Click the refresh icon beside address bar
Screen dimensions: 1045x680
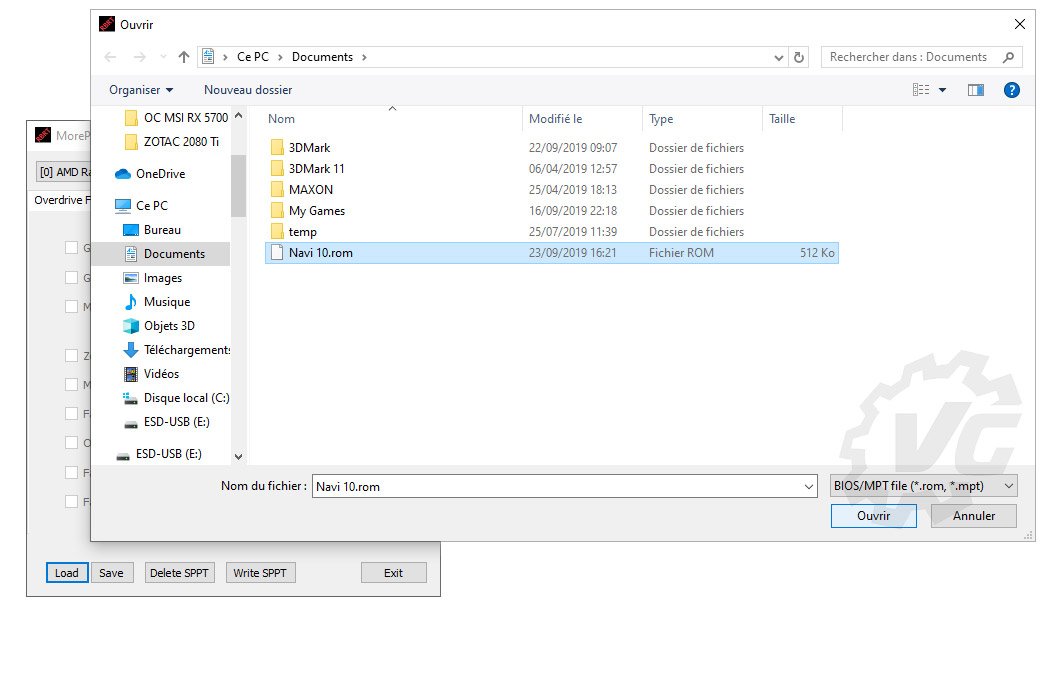tap(799, 57)
